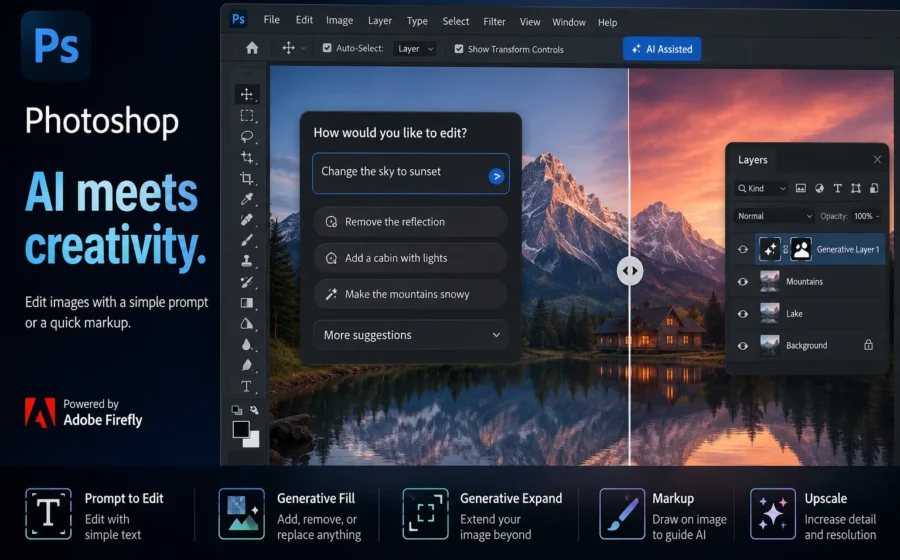Open the Filter menu
900x560 pixels.
(494, 22)
